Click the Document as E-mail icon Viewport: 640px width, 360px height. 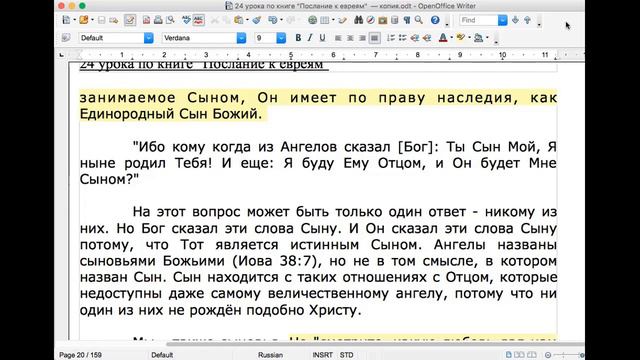click(x=114, y=20)
